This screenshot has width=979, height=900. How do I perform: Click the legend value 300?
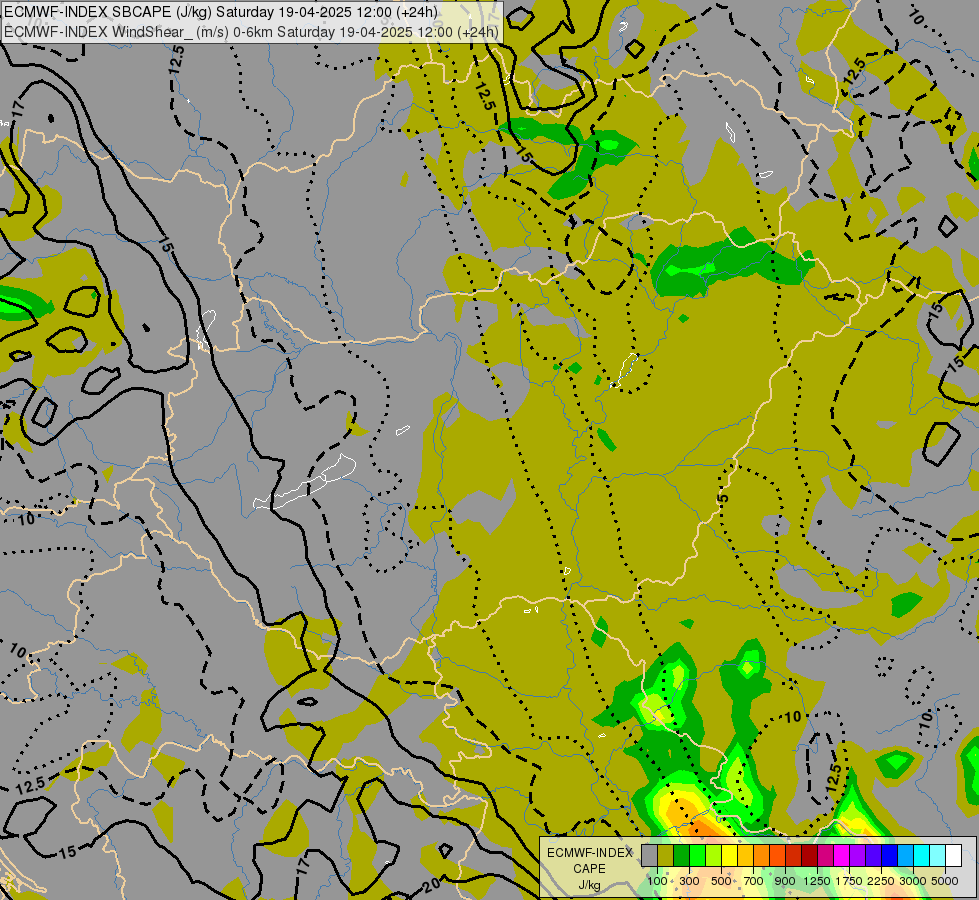[689, 881]
